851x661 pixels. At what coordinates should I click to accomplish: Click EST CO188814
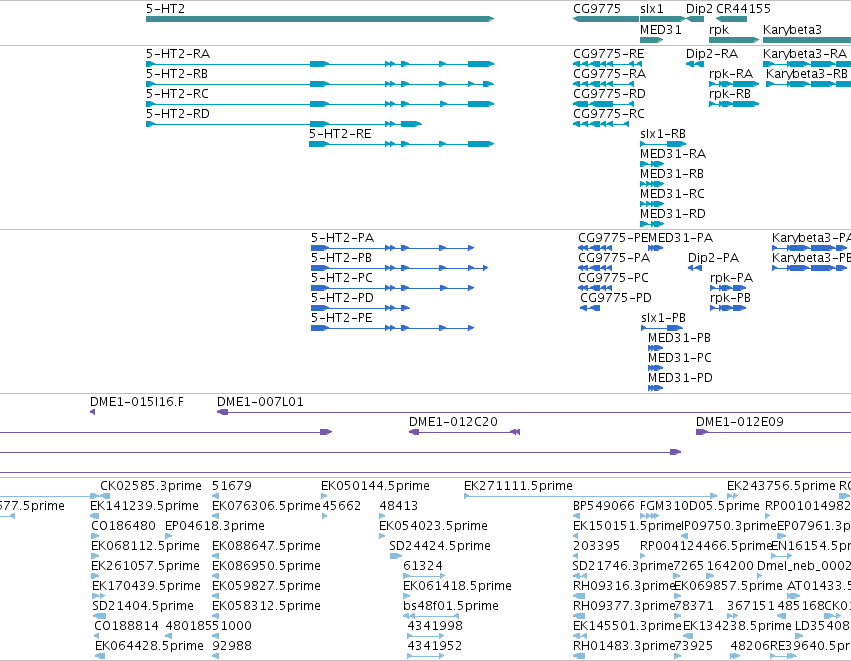point(98,635)
